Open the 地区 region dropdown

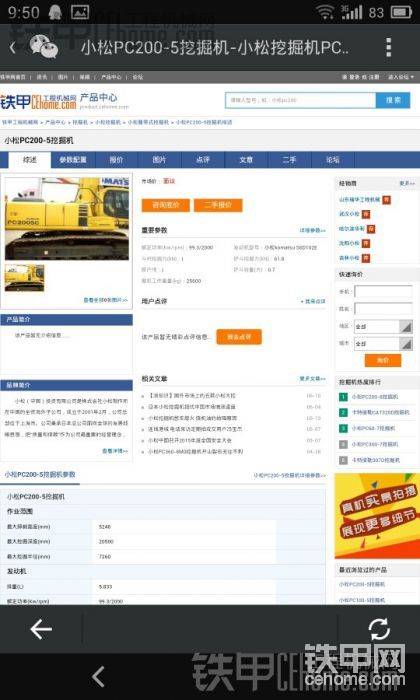pyautogui.click(x=383, y=327)
